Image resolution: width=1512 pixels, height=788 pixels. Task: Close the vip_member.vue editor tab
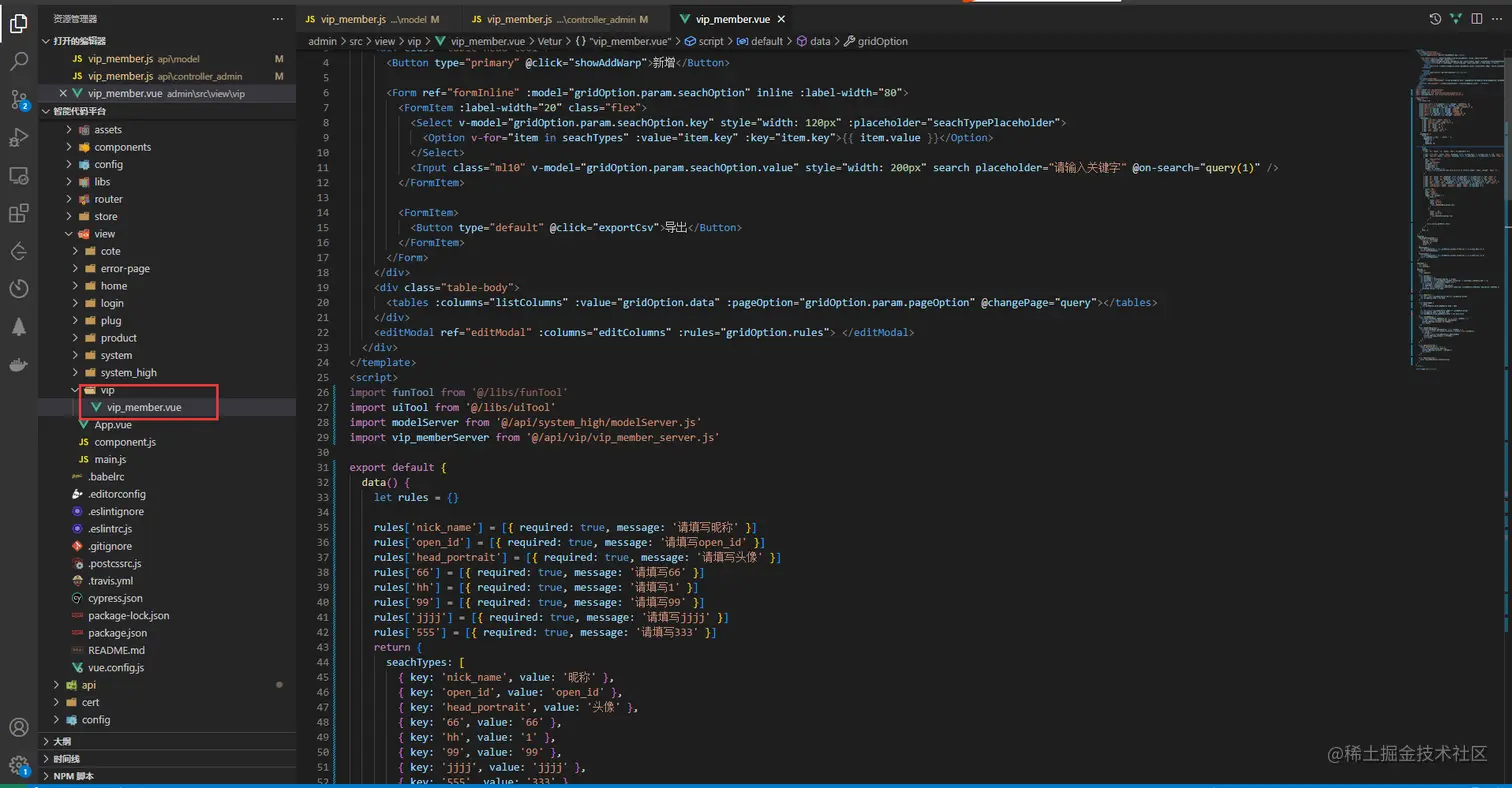781,19
